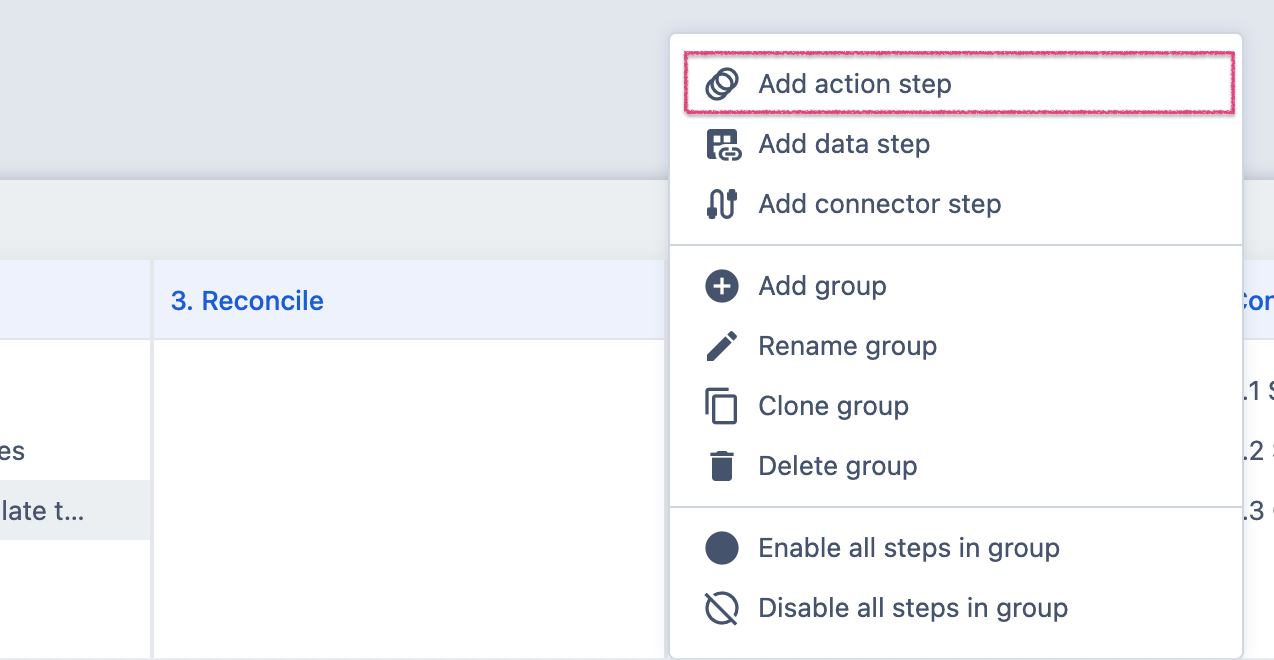Click the crossed-out circle Disable steps icon

[721, 608]
